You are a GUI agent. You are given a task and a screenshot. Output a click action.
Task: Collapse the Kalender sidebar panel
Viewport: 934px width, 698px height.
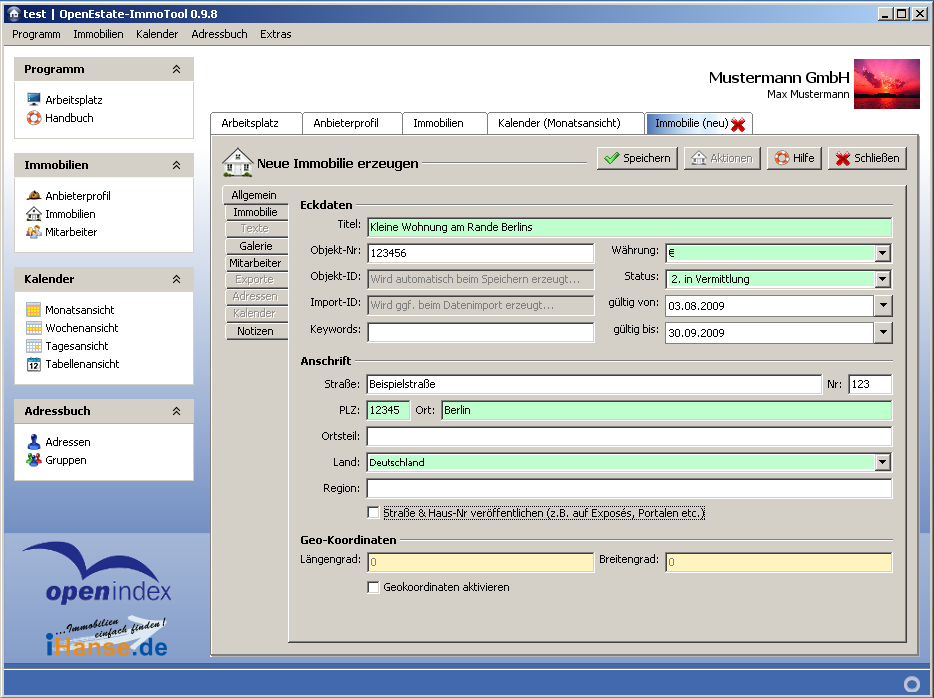tap(176, 279)
